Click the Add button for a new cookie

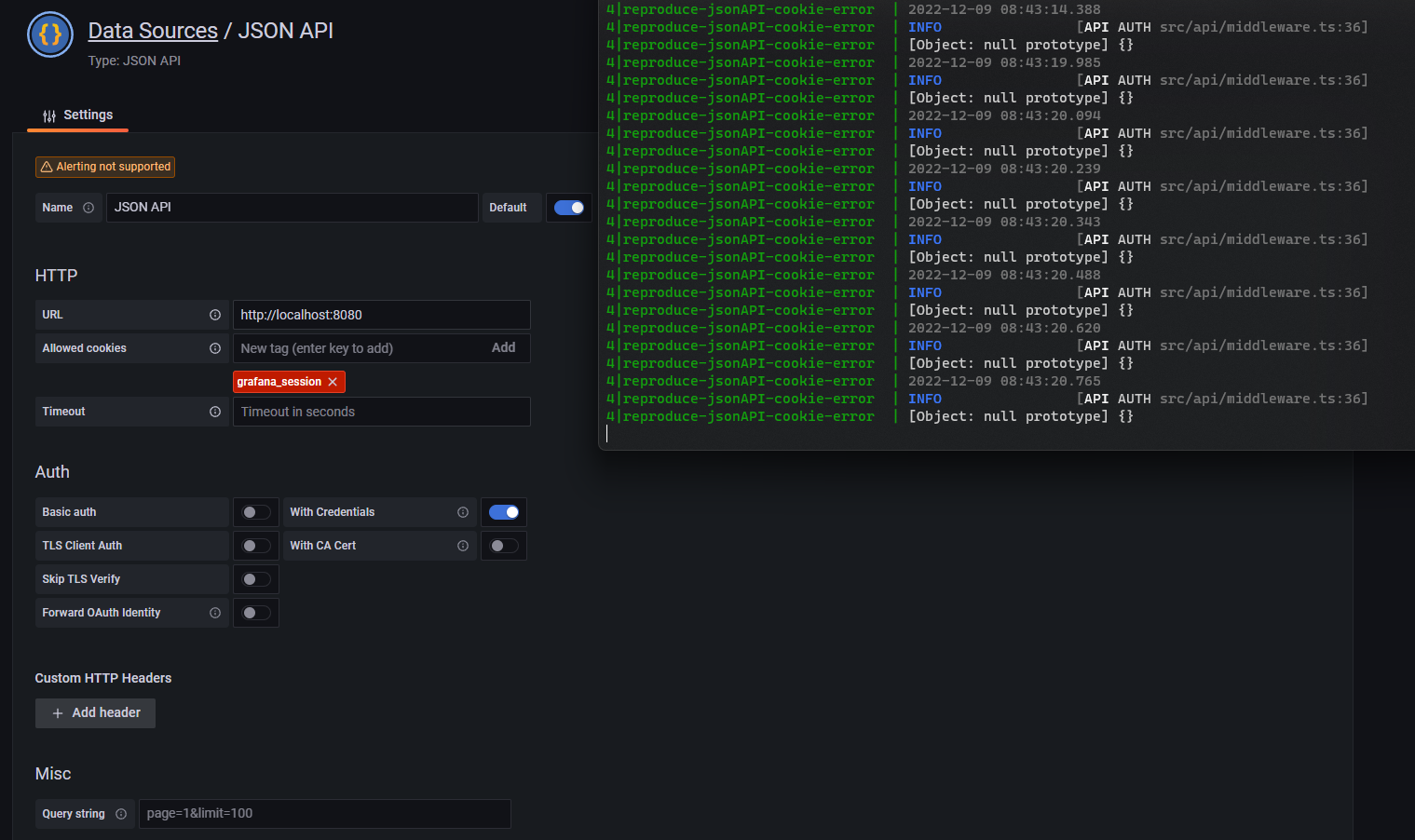click(x=503, y=348)
